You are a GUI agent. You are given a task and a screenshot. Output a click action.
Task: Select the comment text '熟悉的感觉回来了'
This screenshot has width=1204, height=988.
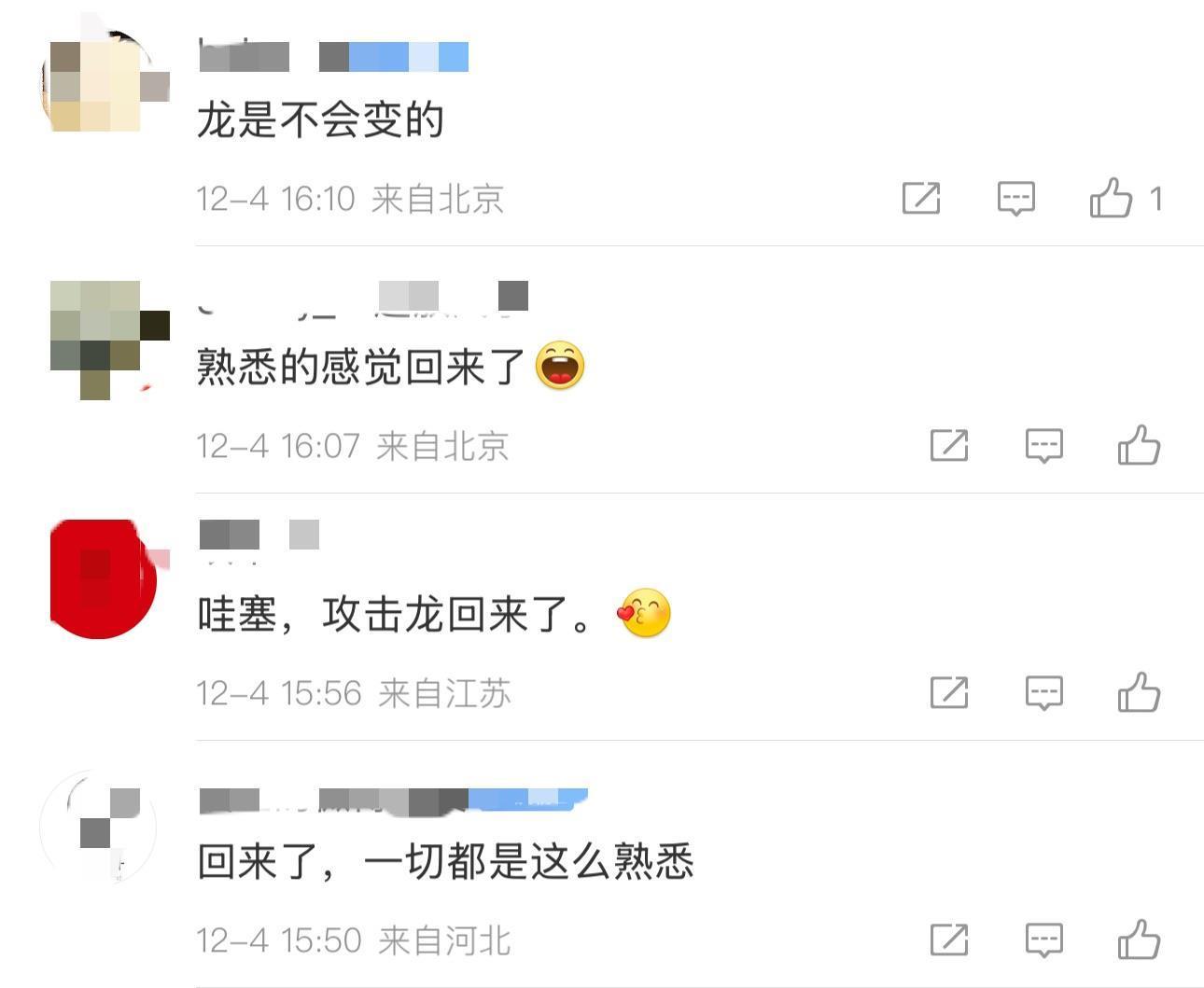tap(361, 367)
